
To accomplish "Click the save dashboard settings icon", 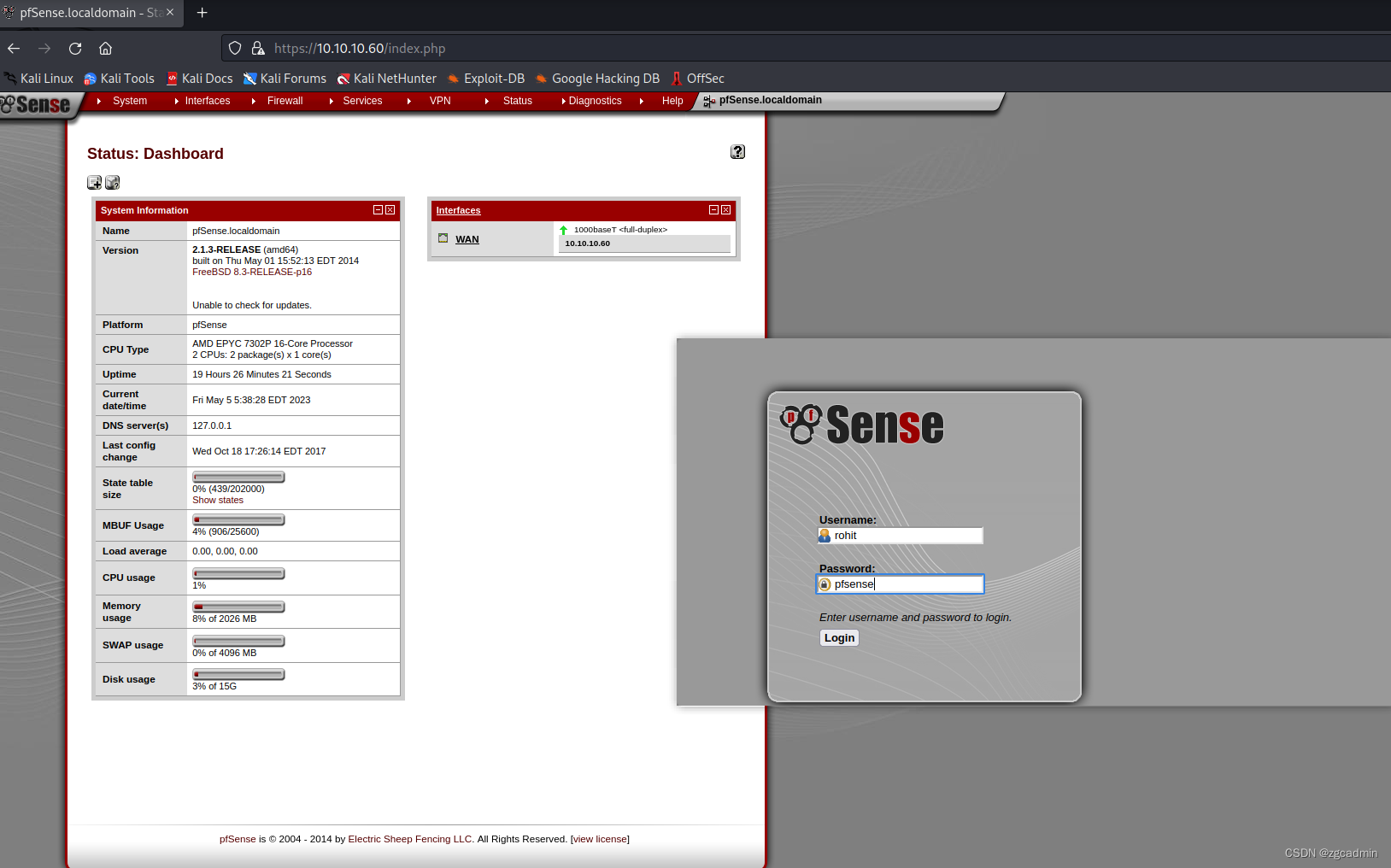I will (x=112, y=183).
